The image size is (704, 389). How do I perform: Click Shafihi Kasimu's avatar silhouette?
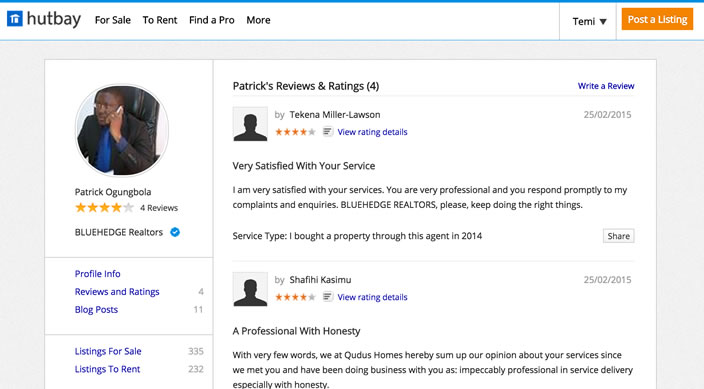tap(250, 289)
